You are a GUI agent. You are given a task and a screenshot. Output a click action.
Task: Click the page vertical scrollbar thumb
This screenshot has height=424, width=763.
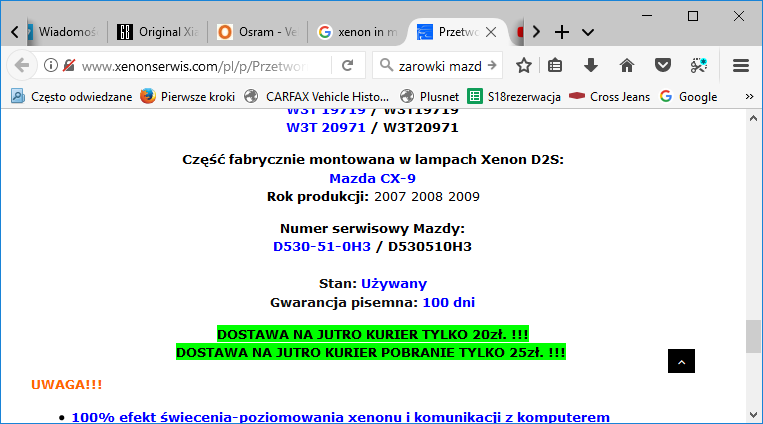point(753,336)
